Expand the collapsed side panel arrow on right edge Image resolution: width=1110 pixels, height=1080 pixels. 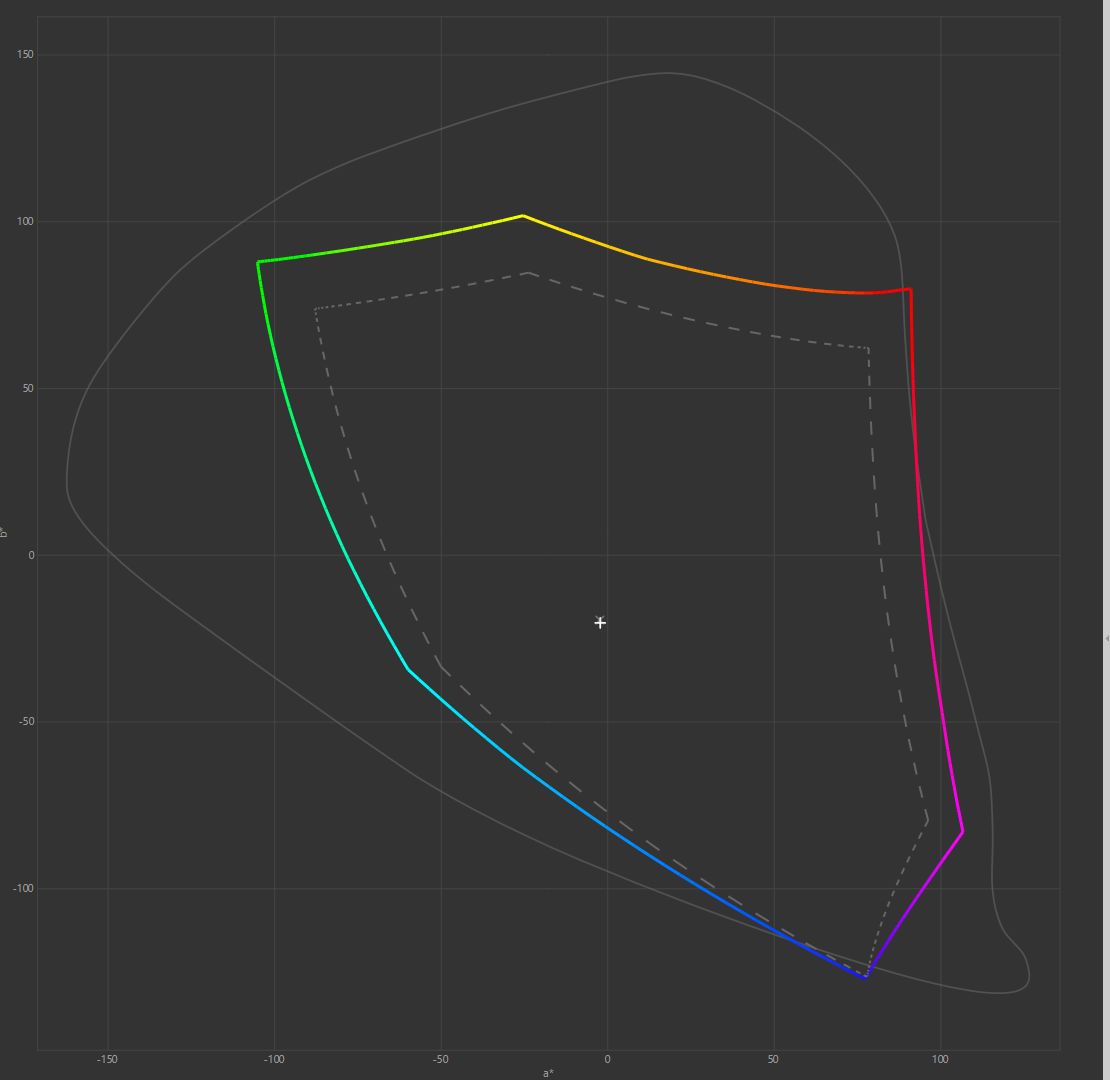click(x=1106, y=638)
